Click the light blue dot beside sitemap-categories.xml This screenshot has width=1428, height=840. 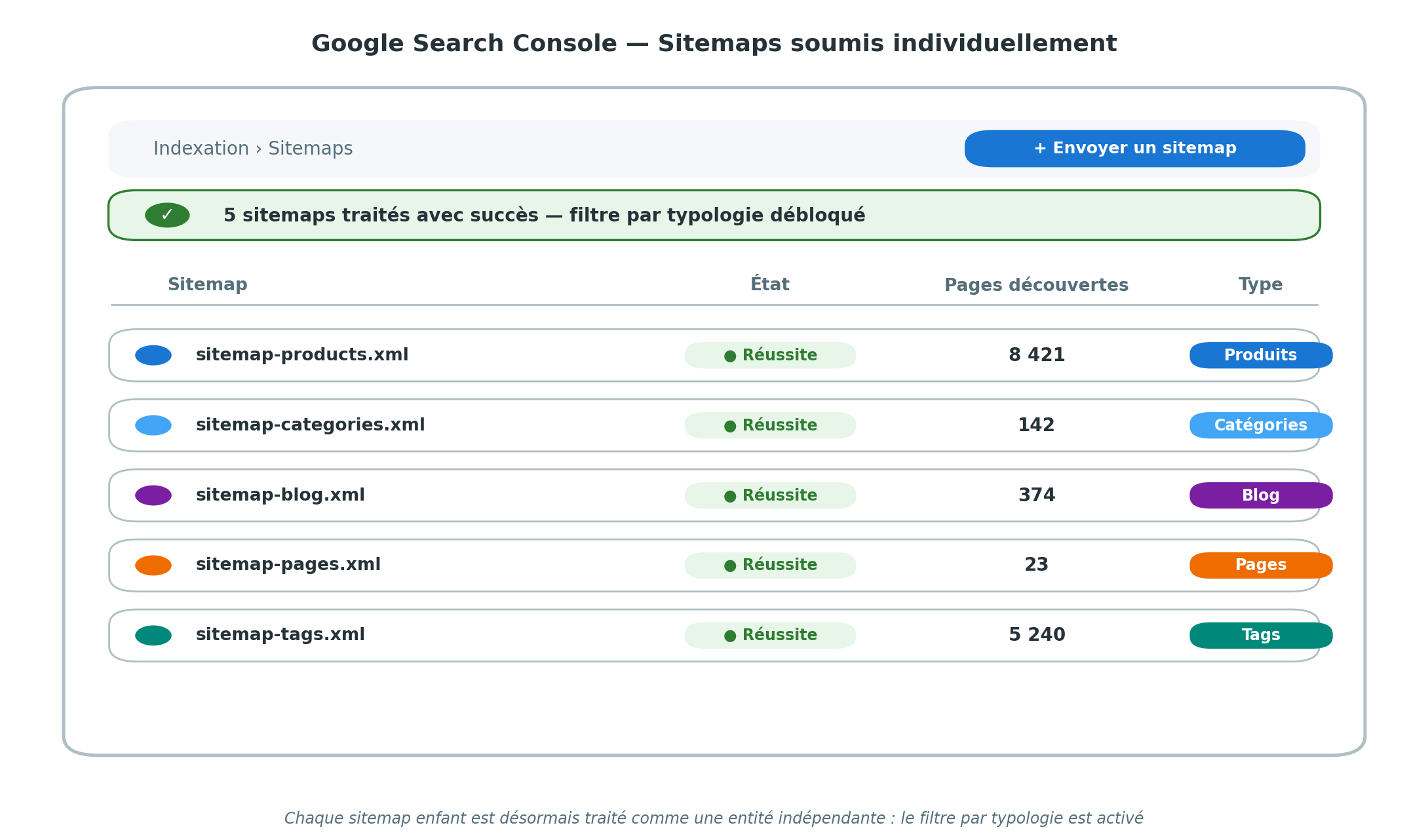click(153, 425)
